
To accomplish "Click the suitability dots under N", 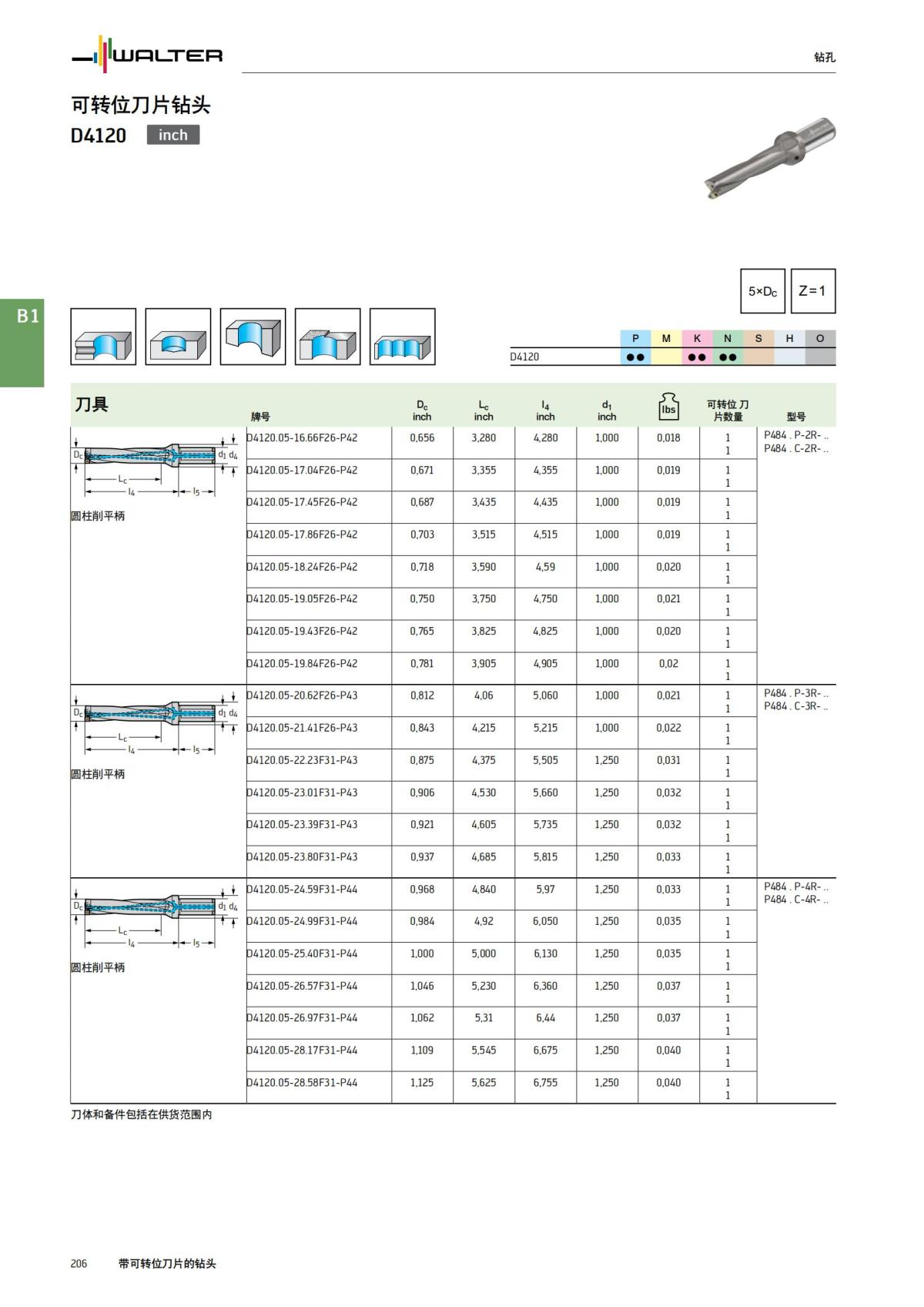I will click(728, 357).
